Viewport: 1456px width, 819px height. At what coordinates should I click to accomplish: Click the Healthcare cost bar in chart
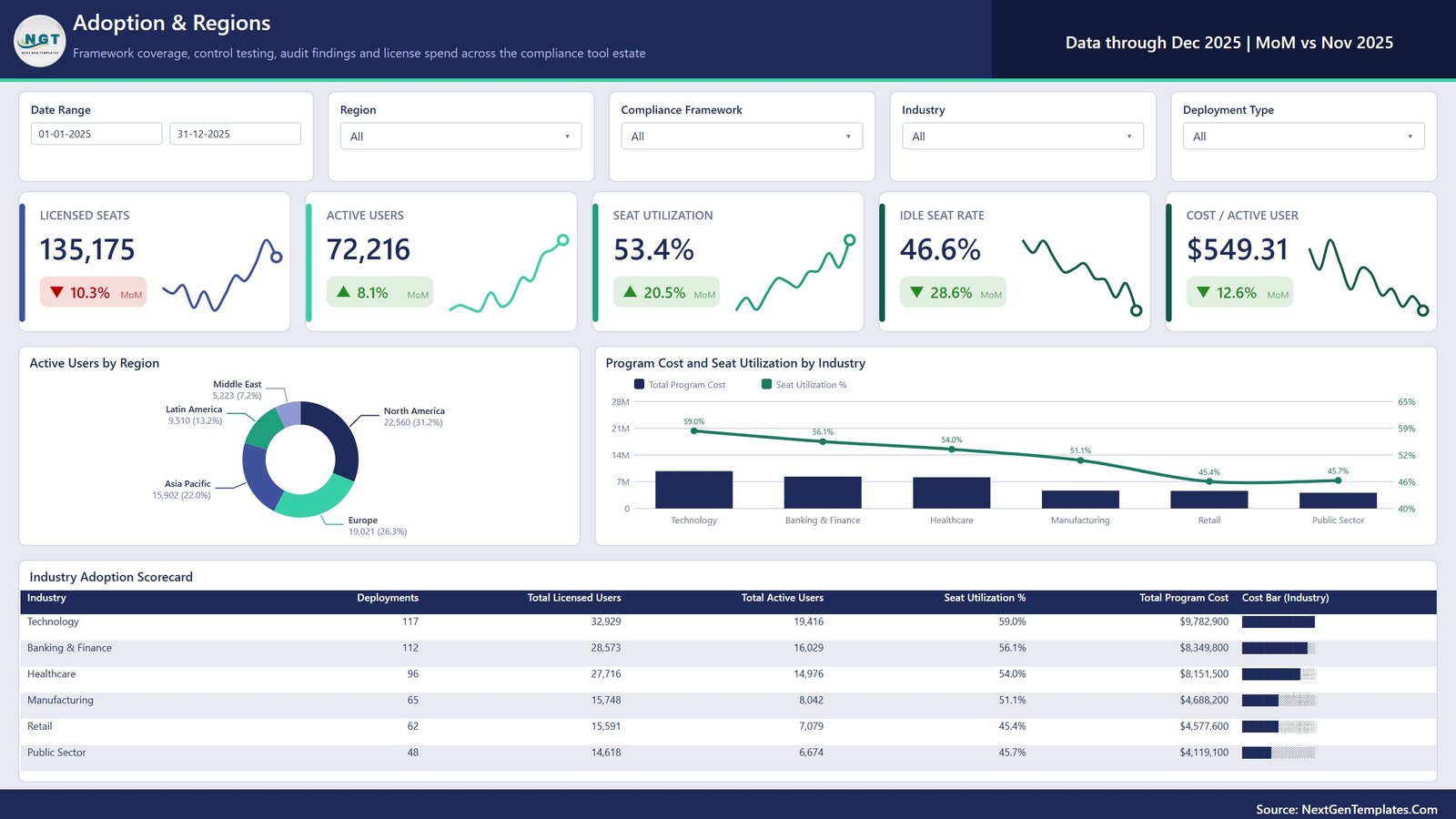click(x=951, y=492)
